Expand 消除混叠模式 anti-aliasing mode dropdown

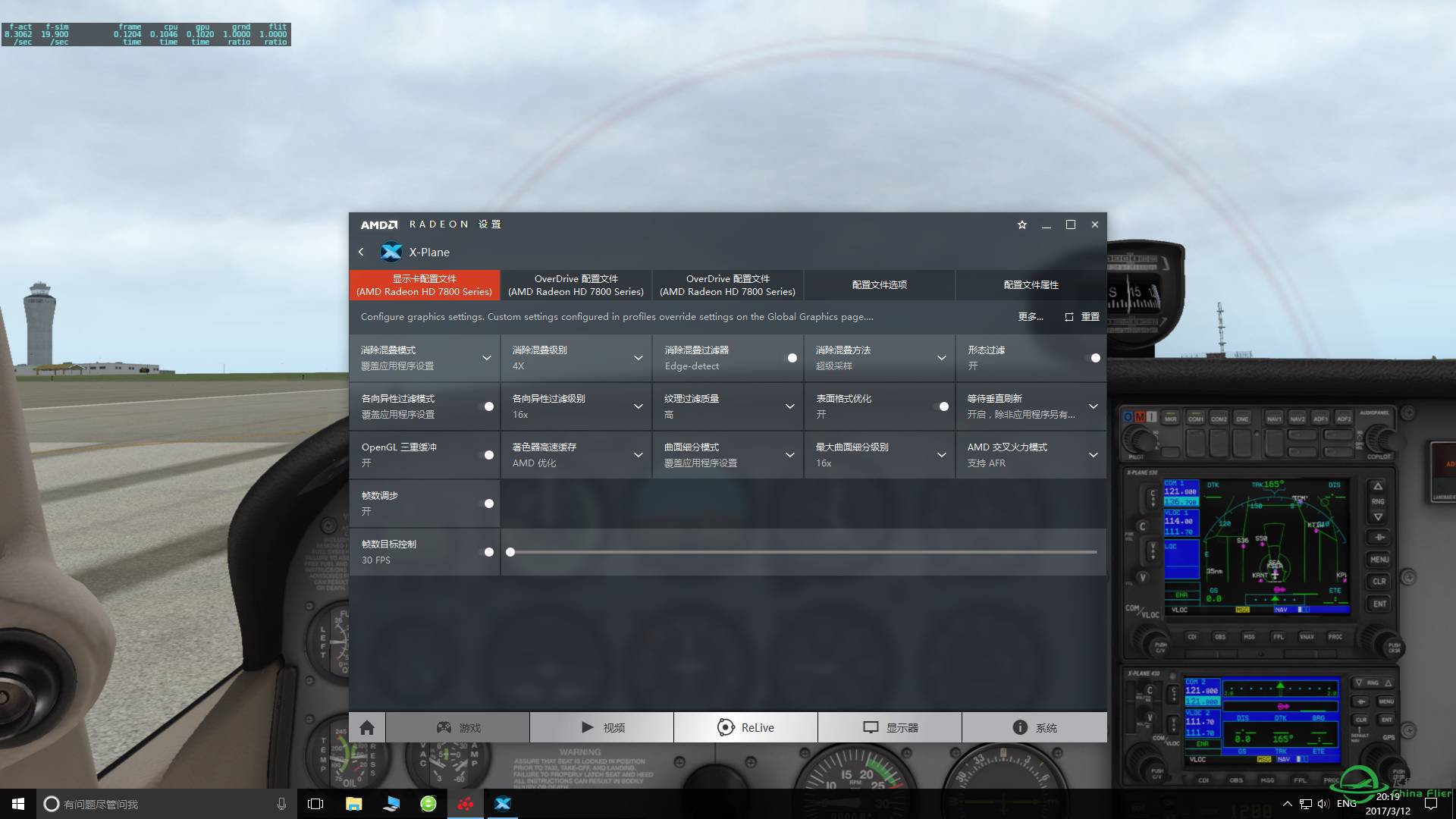click(x=486, y=358)
